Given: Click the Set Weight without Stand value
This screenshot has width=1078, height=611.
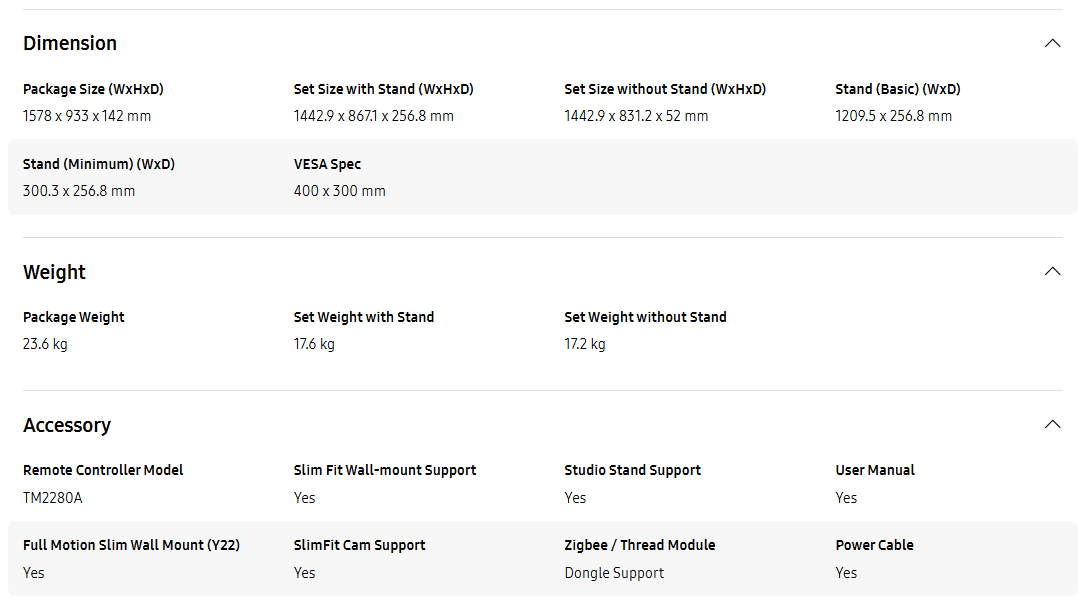Looking at the screenshot, I should click(585, 344).
